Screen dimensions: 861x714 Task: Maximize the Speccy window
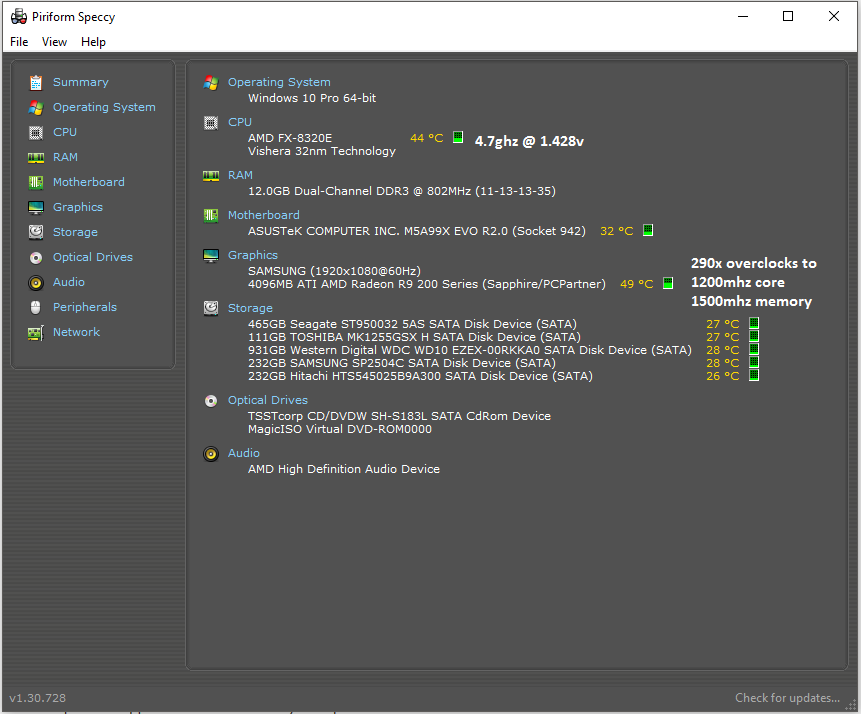(788, 16)
